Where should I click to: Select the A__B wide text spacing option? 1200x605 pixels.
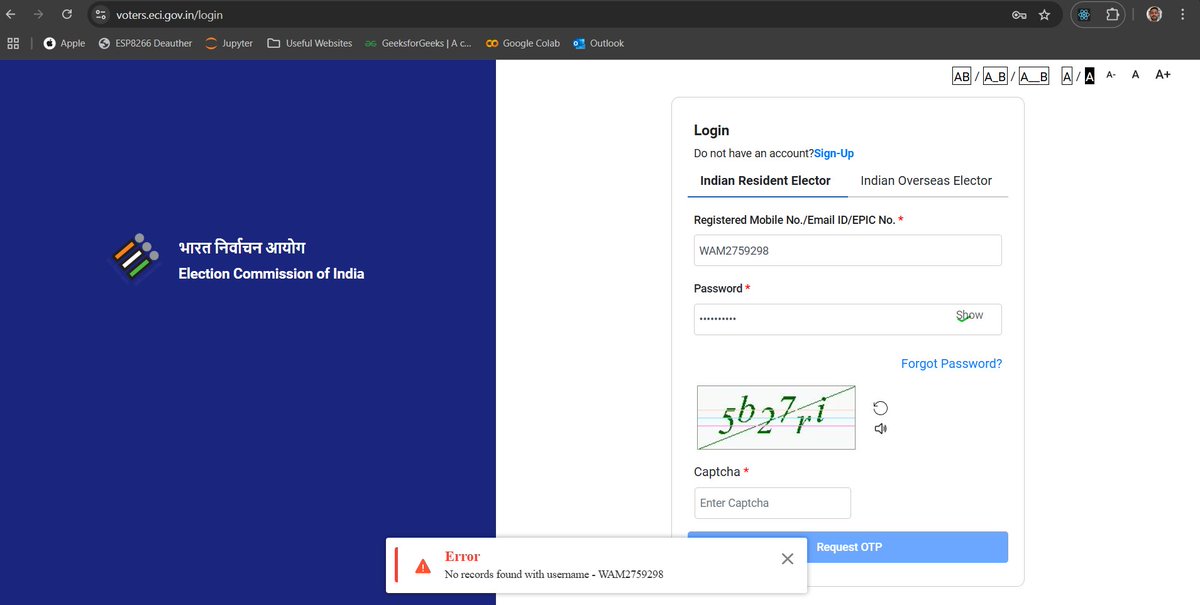point(1034,76)
